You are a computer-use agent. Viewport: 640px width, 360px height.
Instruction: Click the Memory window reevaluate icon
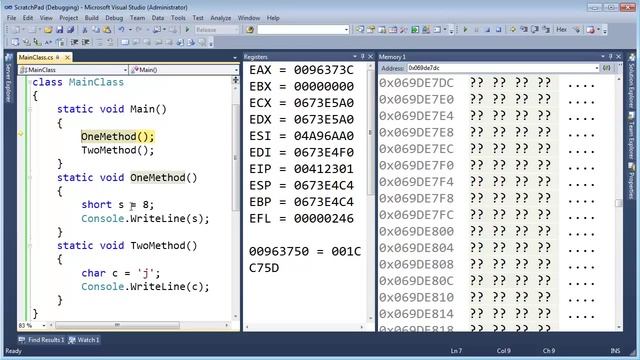pos(607,68)
